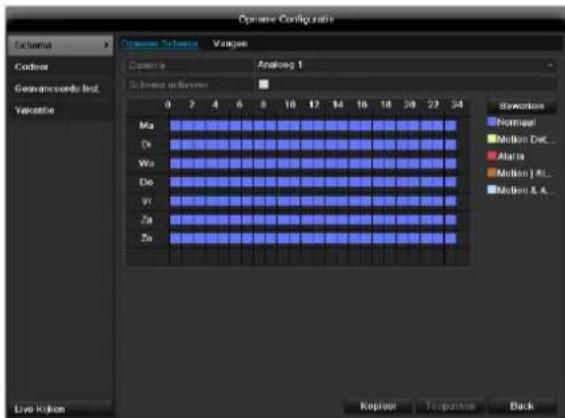This screenshot has height=418, width=565.
Task: Click the Bewerken button
Action: tap(521, 106)
